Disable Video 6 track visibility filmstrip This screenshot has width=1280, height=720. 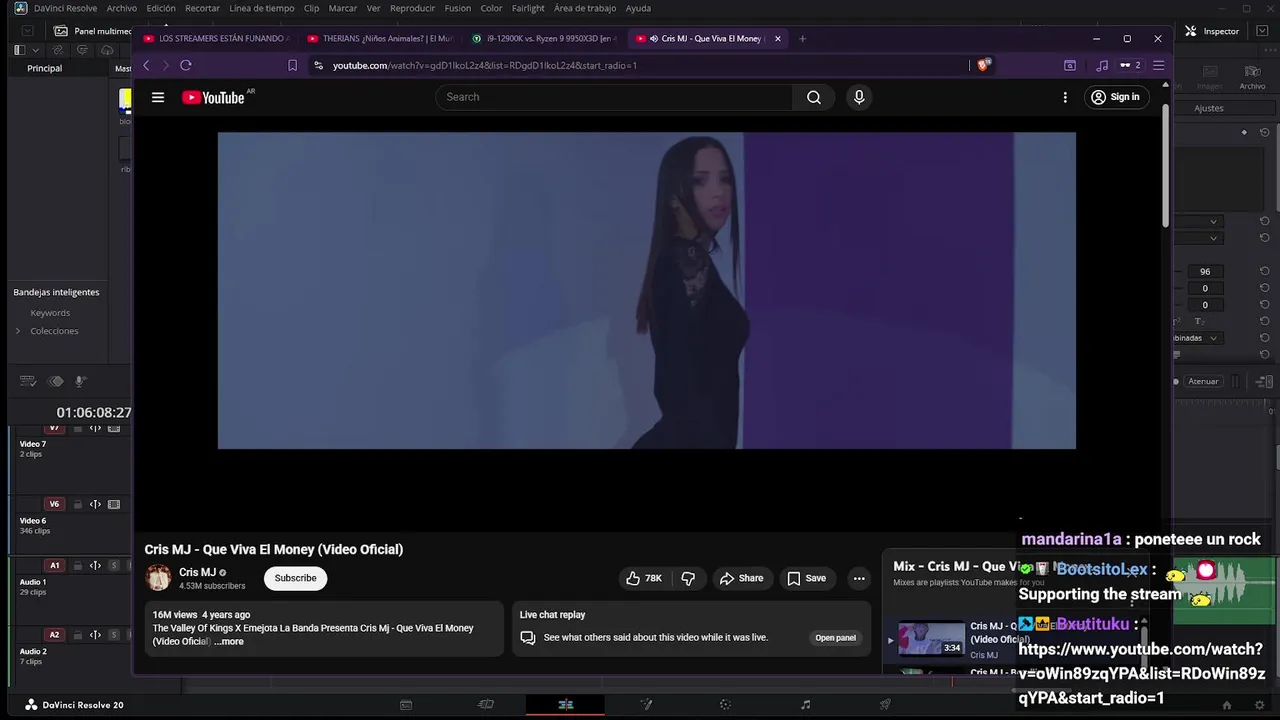tap(114, 504)
